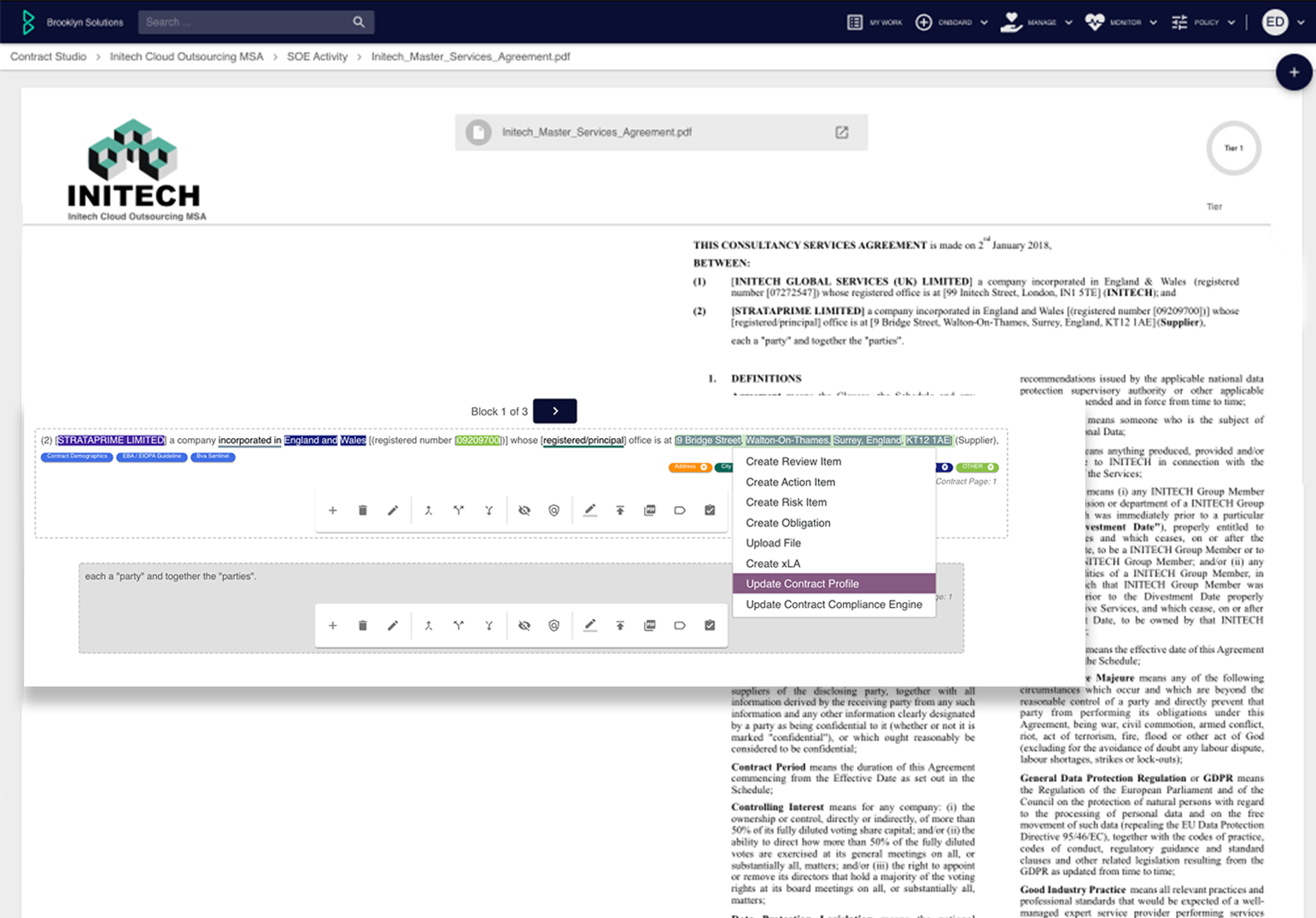Click the add plus icon in STRATAPRIME block toolbar
Viewport: 1316px width, 918px height.
point(333,511)
